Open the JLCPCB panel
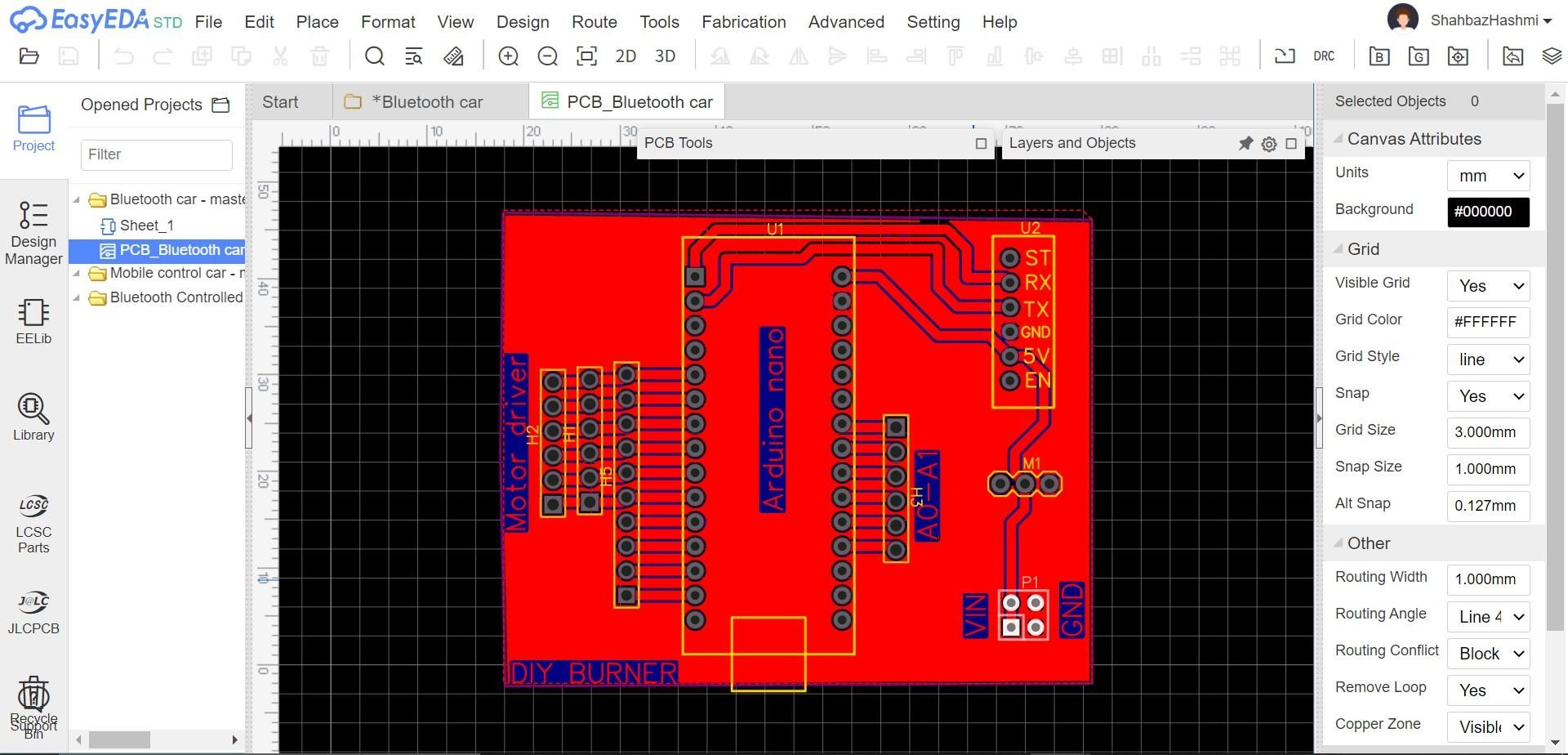Screen dimensions: 1568x755 [33, 610]
